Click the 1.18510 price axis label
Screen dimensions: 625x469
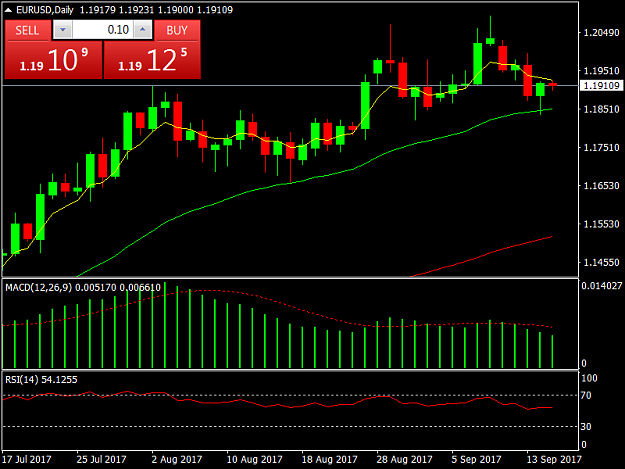(x=601, y=109)
